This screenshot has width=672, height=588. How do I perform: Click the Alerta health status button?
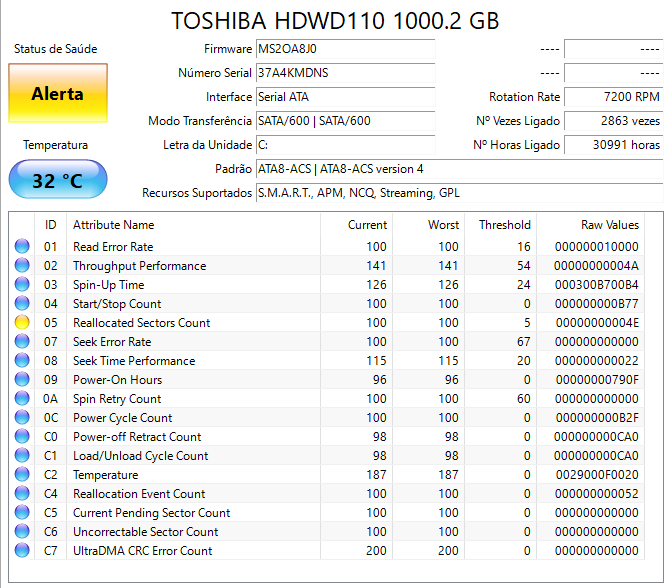click(x=58, y=93)
